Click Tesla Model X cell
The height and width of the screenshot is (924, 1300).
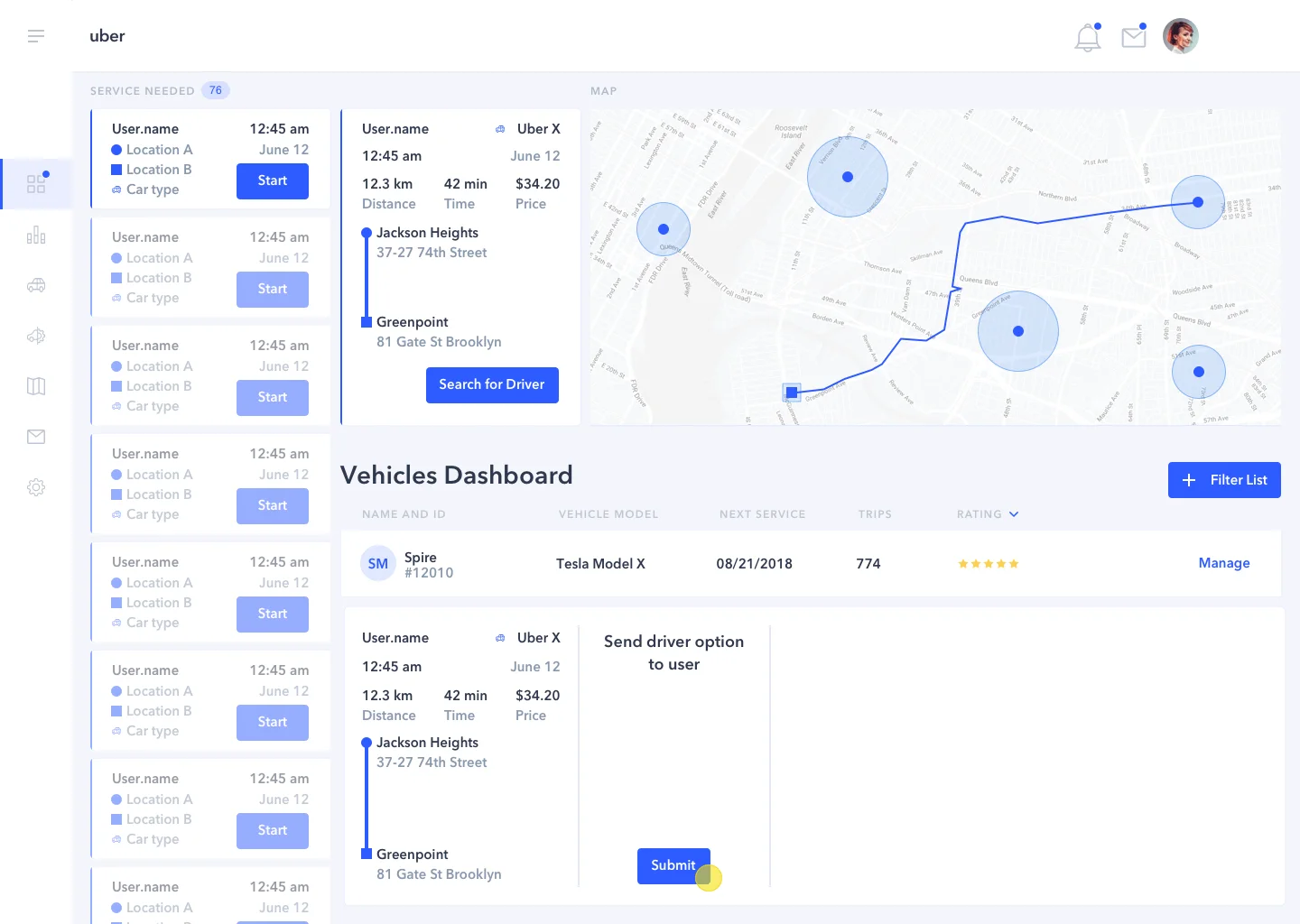pyautogui.click(x=600, y=564)
